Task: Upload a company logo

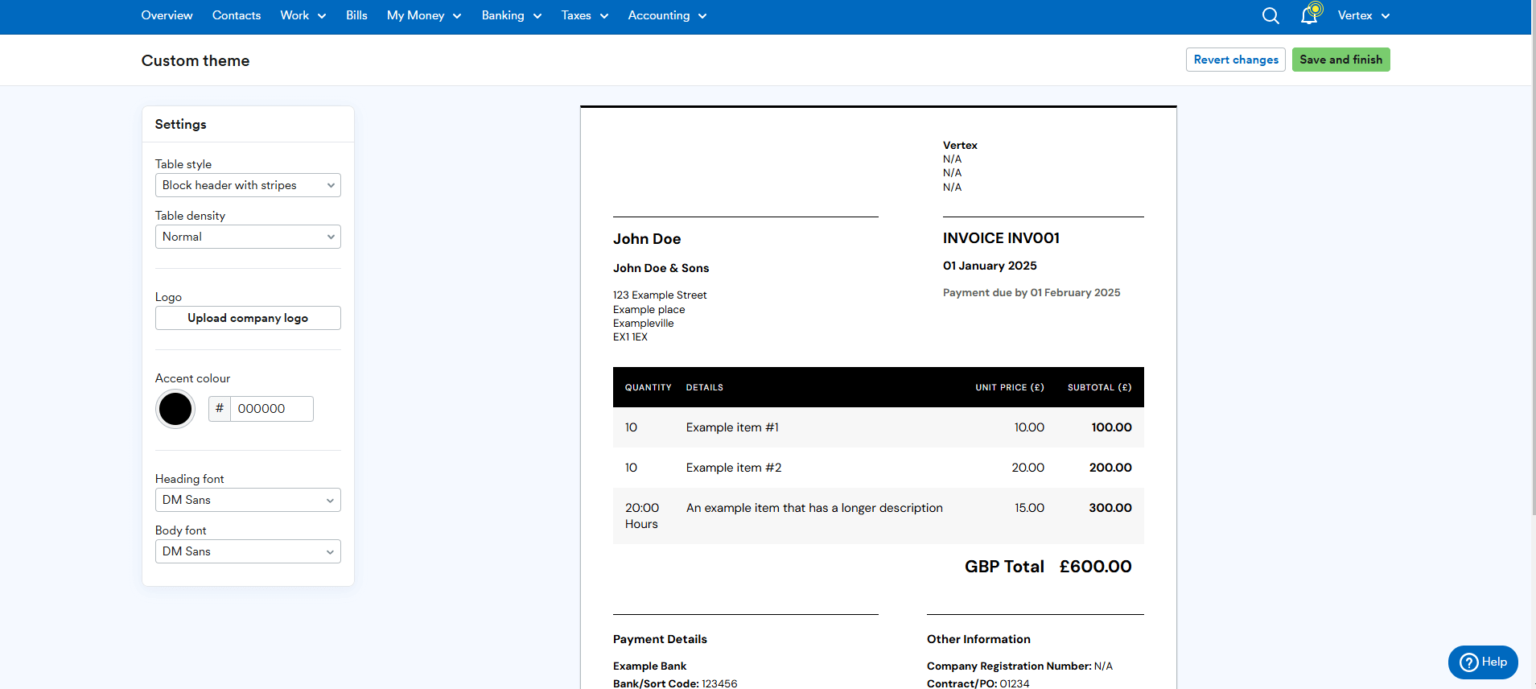Action: tap(247, 317)
